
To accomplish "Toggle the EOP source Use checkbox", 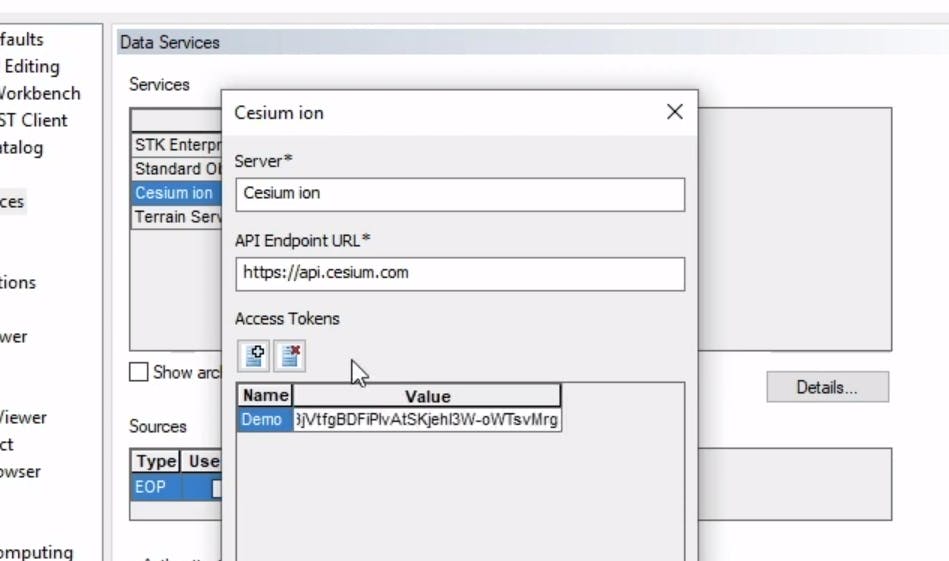I will coord(215,488).
